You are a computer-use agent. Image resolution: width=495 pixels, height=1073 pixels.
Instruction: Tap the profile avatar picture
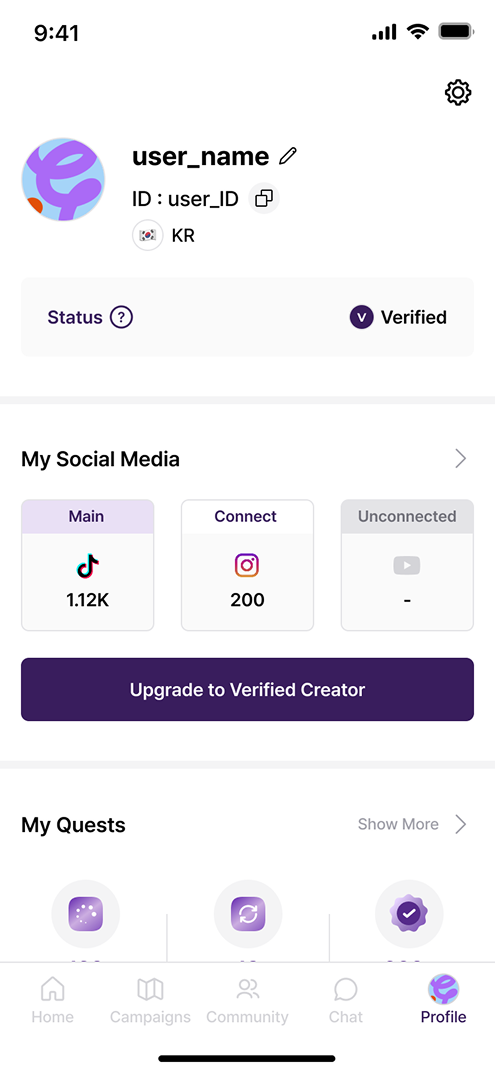64,180
